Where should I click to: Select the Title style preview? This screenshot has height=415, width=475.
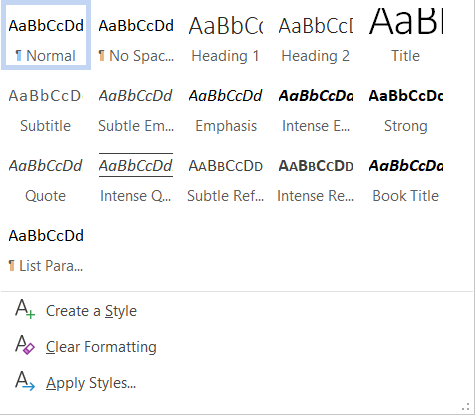406,35
